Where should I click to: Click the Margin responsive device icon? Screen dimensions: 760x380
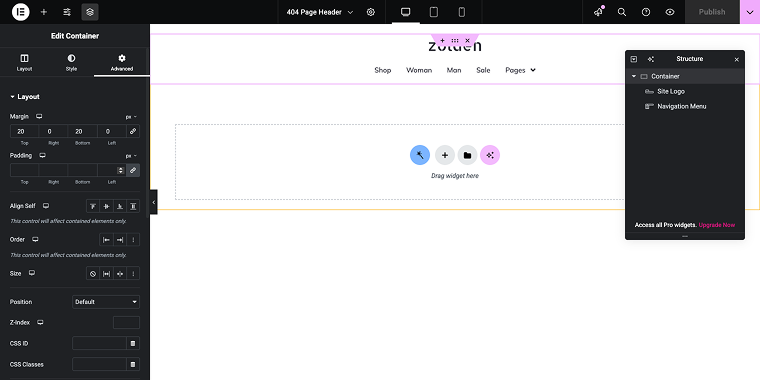click(39, 117)
